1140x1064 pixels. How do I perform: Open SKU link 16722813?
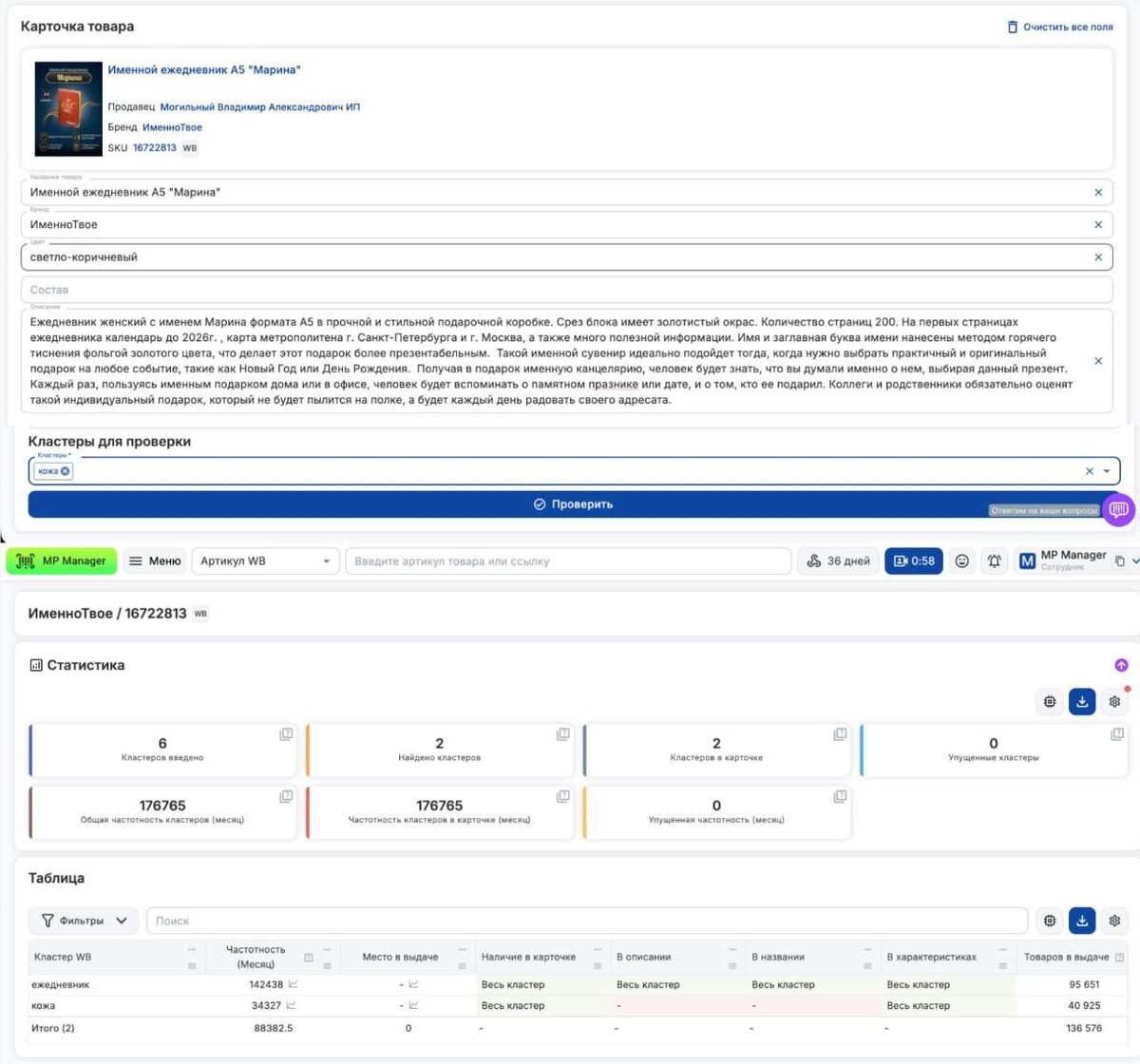(154, 147)
